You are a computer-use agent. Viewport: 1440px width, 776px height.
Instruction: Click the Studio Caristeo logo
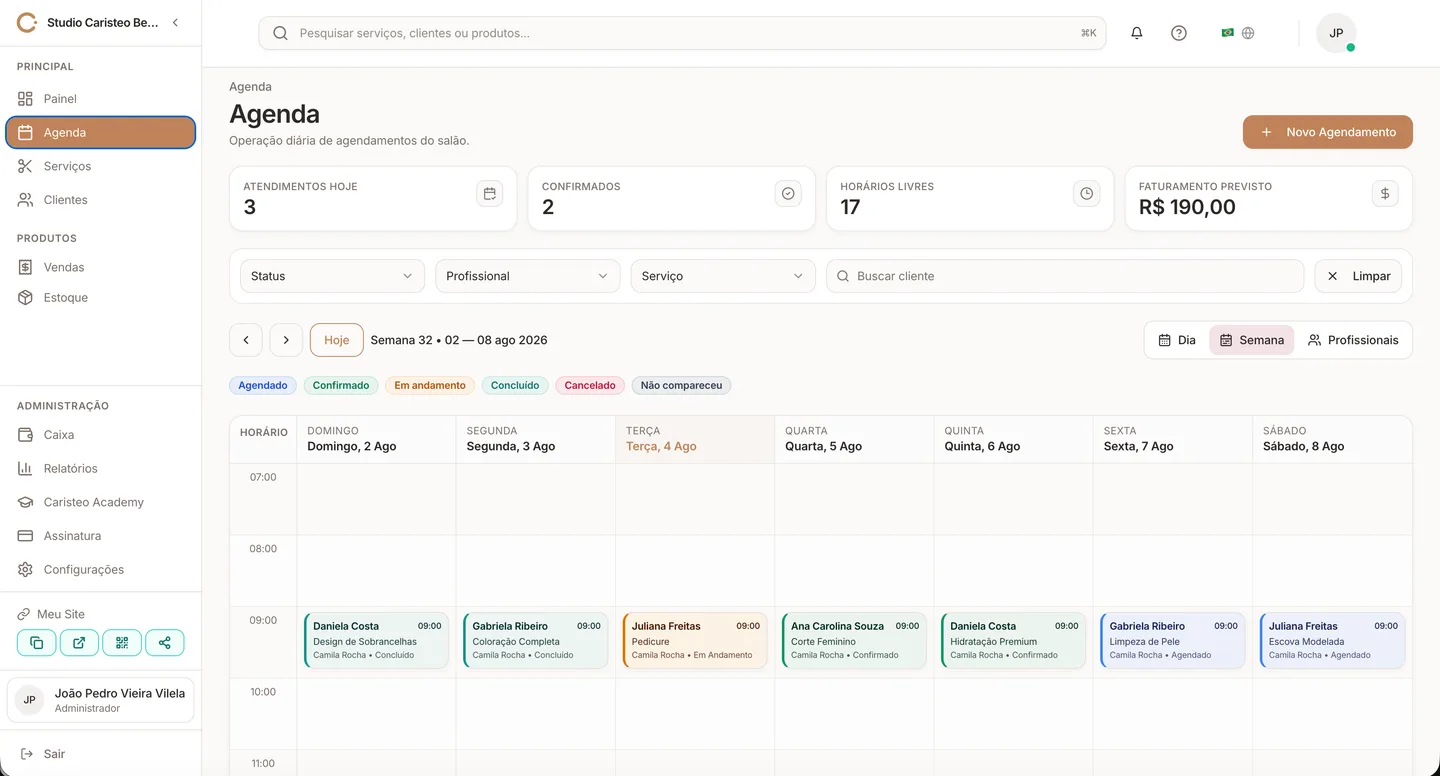point(27,22)
